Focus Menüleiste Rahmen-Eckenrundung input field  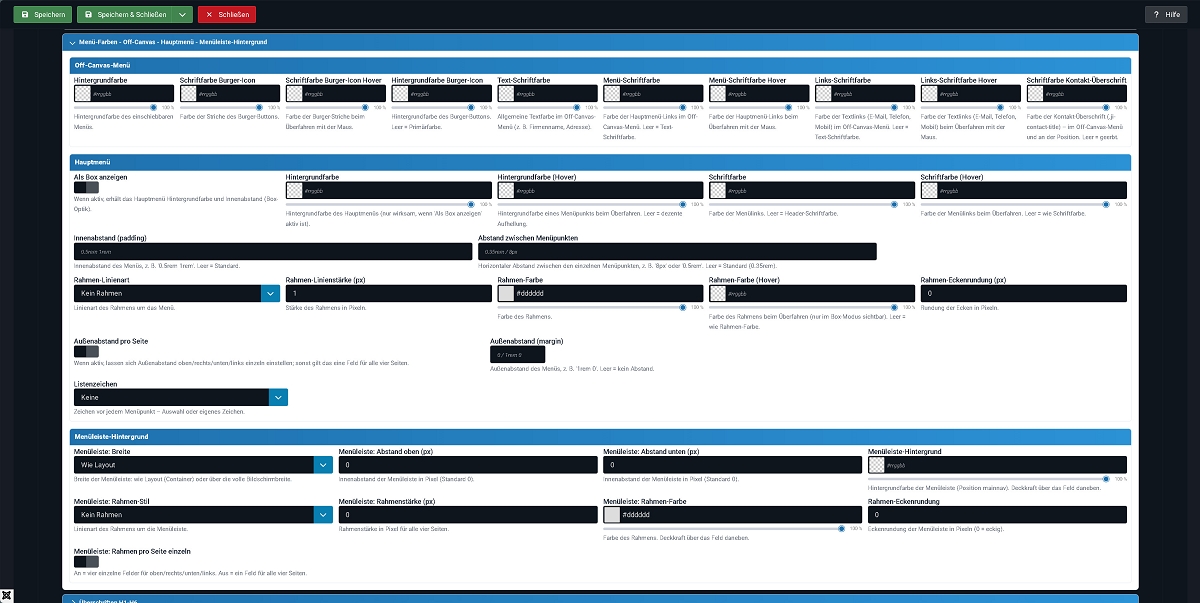click(997, 515)
